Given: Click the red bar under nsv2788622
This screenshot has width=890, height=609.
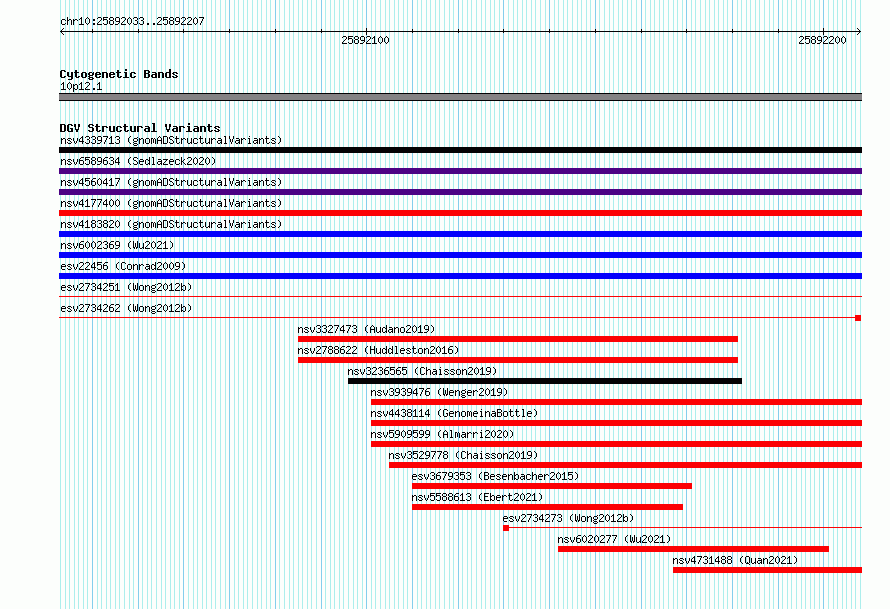Looking at the screenshot, I should [x=518, y=360].
